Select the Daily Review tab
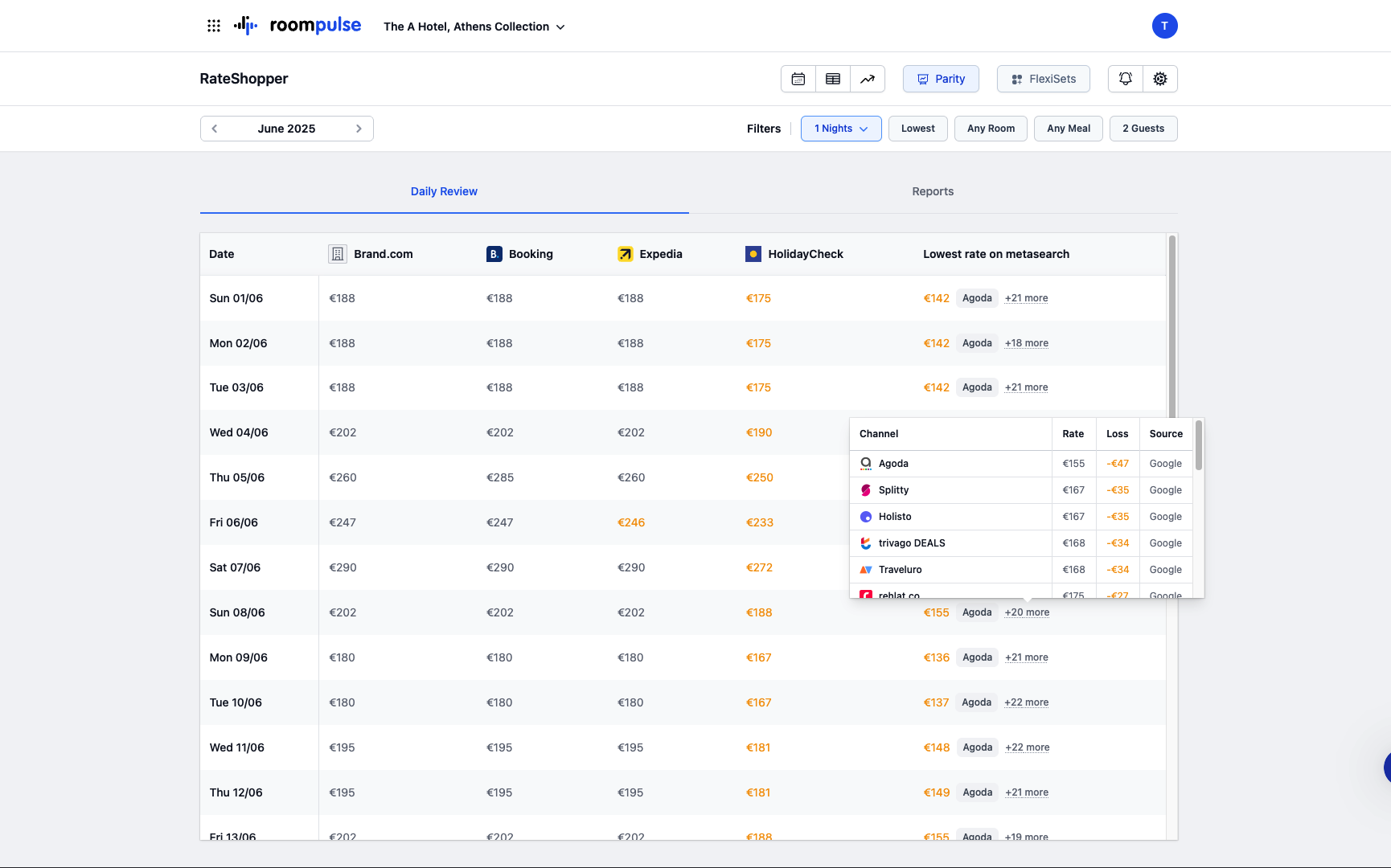 point(444,191)
